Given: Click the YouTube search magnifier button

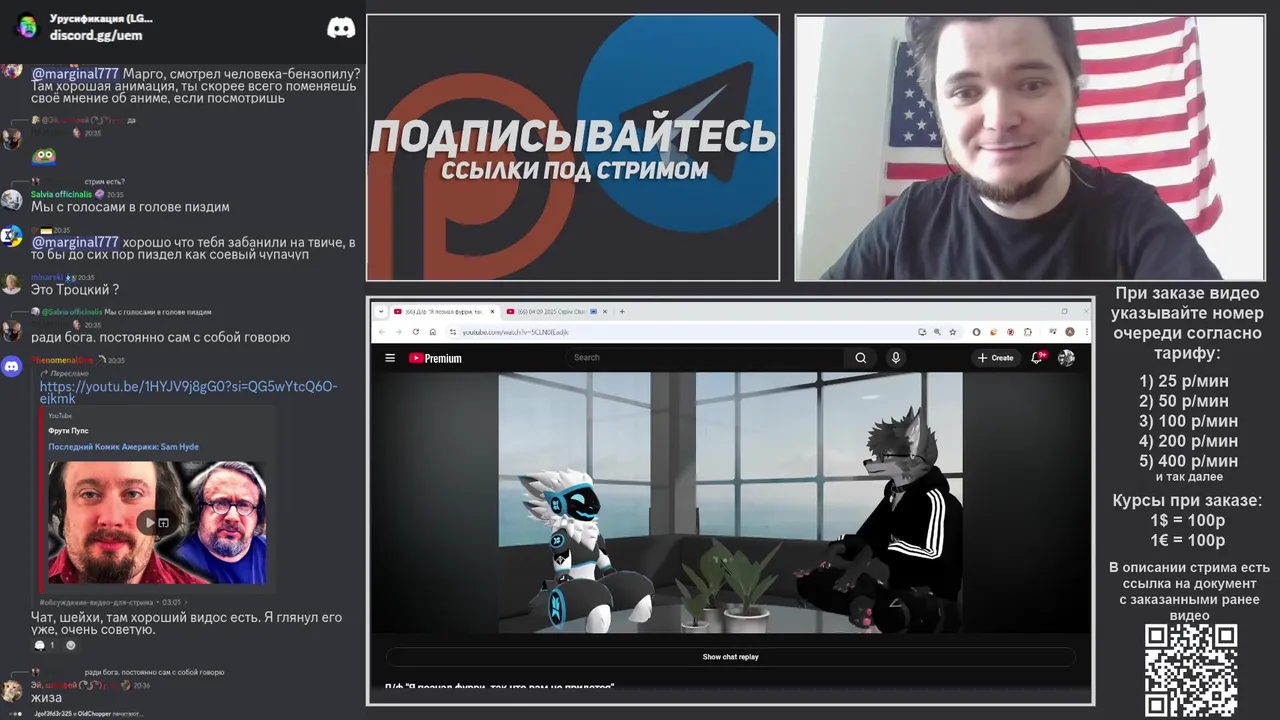Looking at the screenshot, I should coord(860,358).
